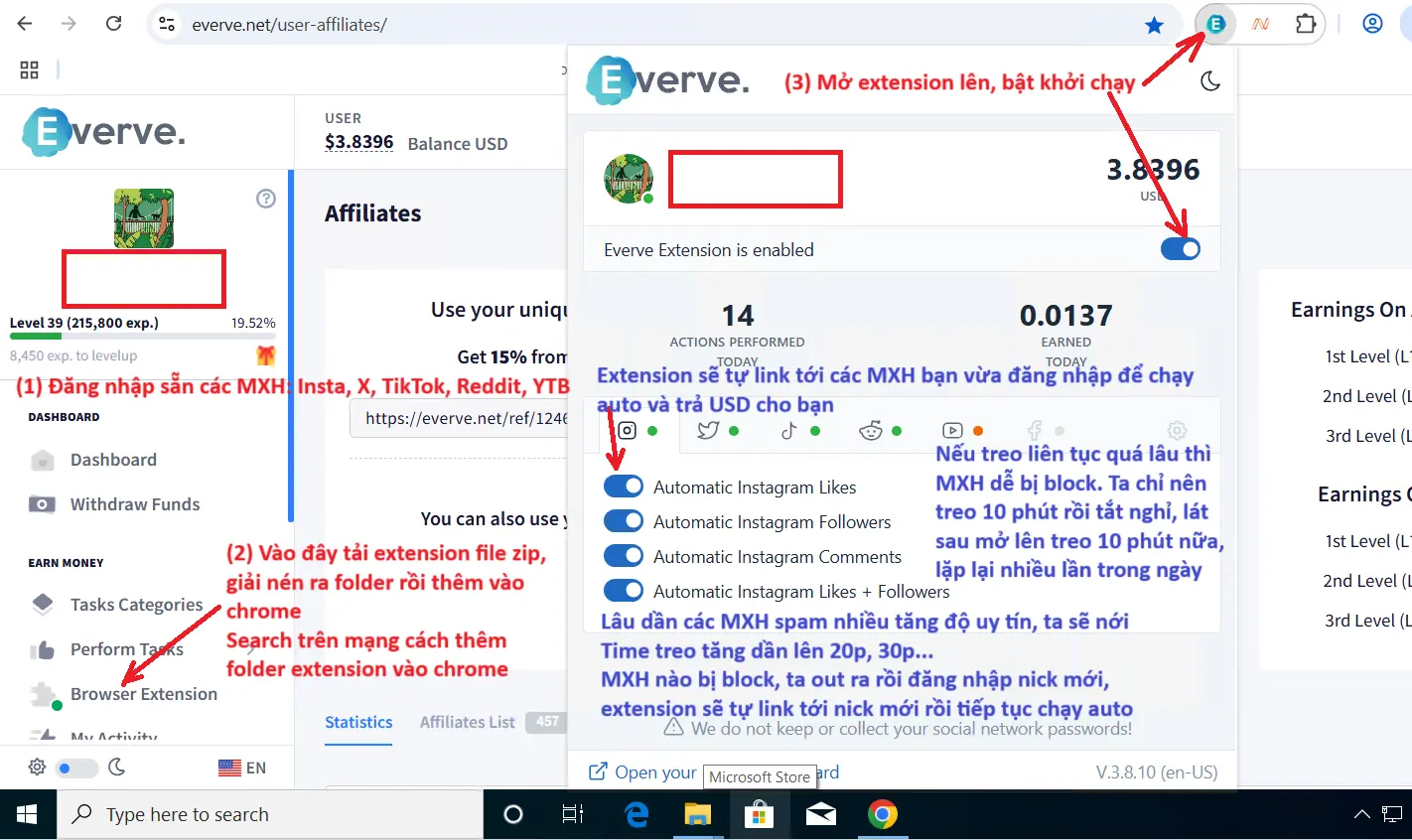Show hidden system tray icons

1361,815
